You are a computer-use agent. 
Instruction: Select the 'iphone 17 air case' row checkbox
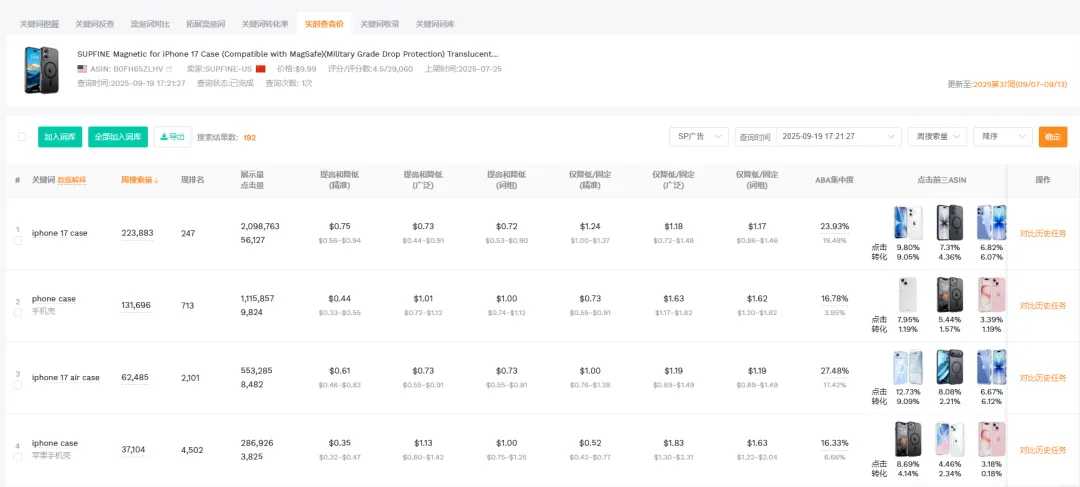(x=18, y=385)
